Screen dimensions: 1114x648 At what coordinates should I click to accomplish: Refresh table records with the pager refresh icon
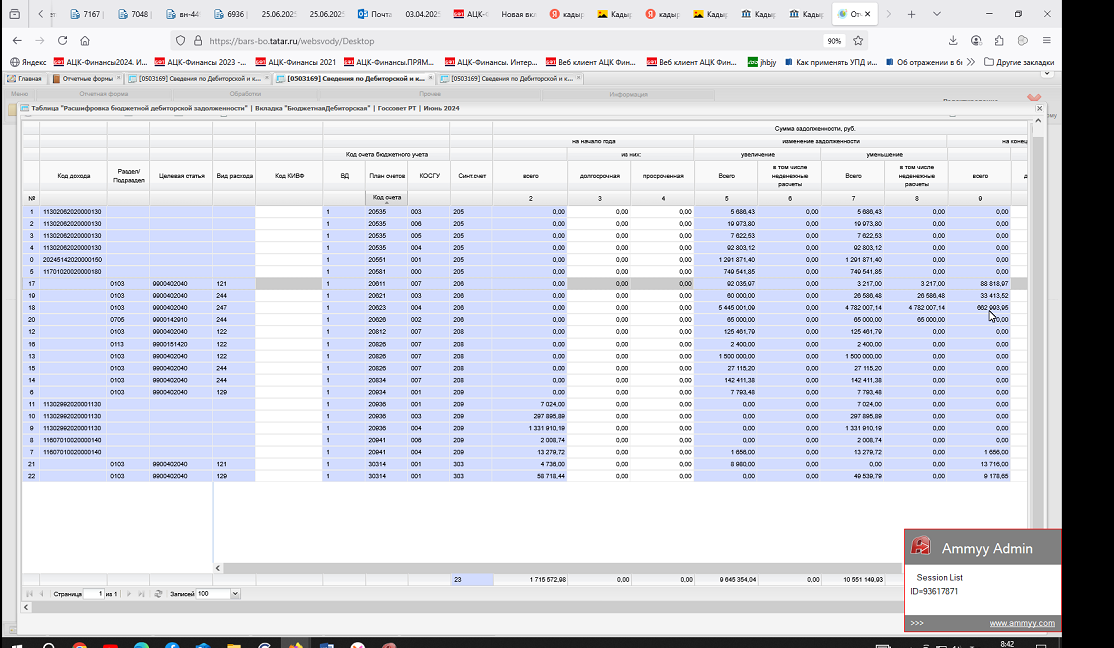(158, 594)
